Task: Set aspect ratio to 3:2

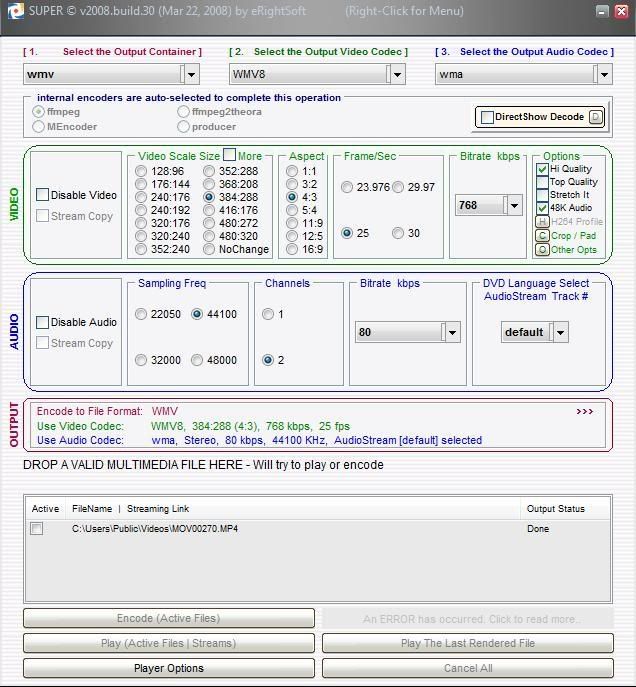Action: click(x=292, y=184)
